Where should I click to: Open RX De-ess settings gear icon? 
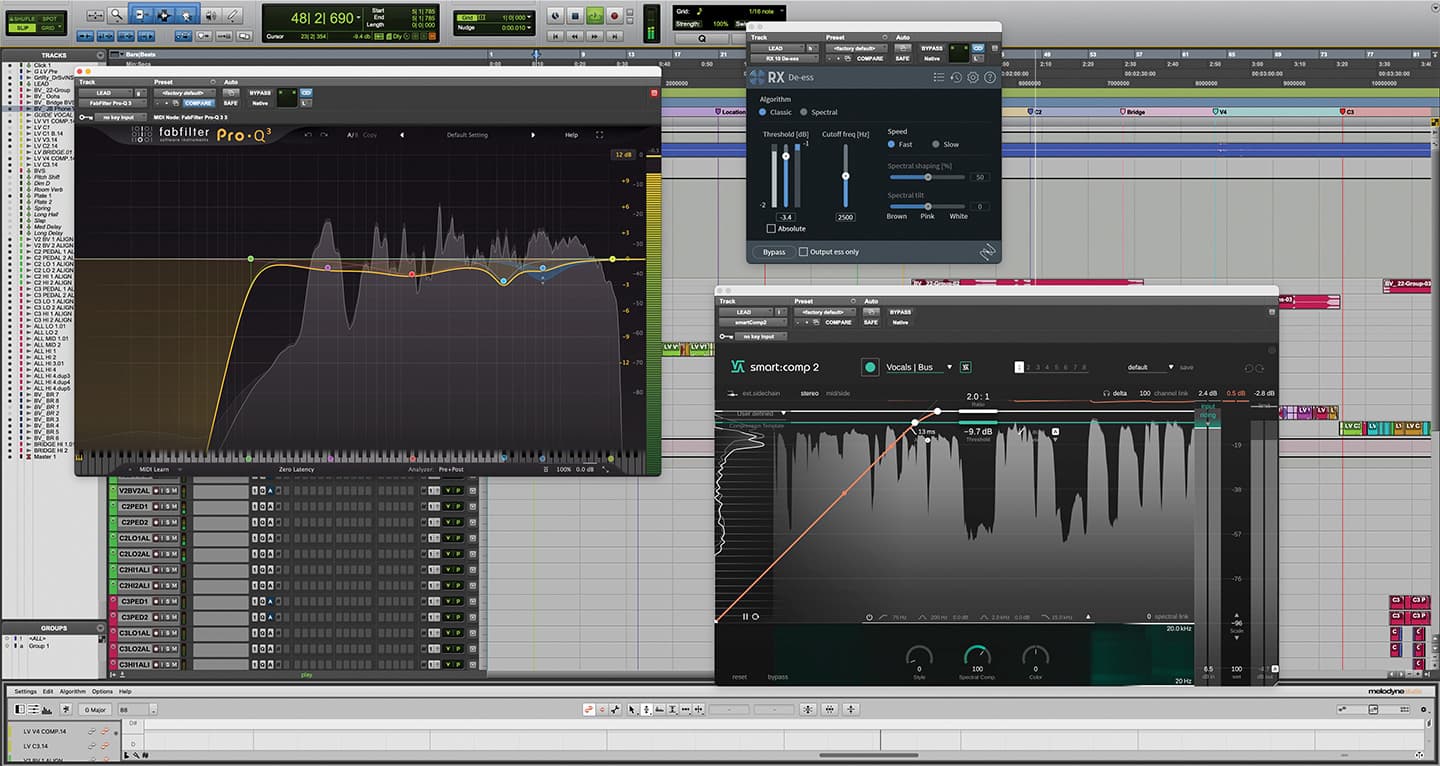pos(973,77)
